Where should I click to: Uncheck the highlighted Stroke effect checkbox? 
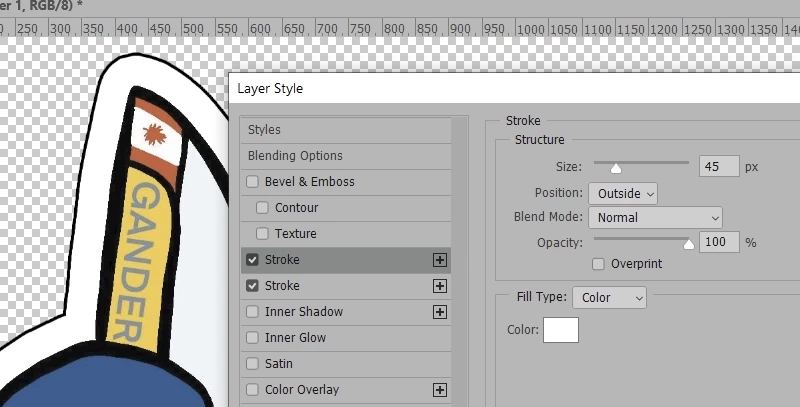point(252,260)
